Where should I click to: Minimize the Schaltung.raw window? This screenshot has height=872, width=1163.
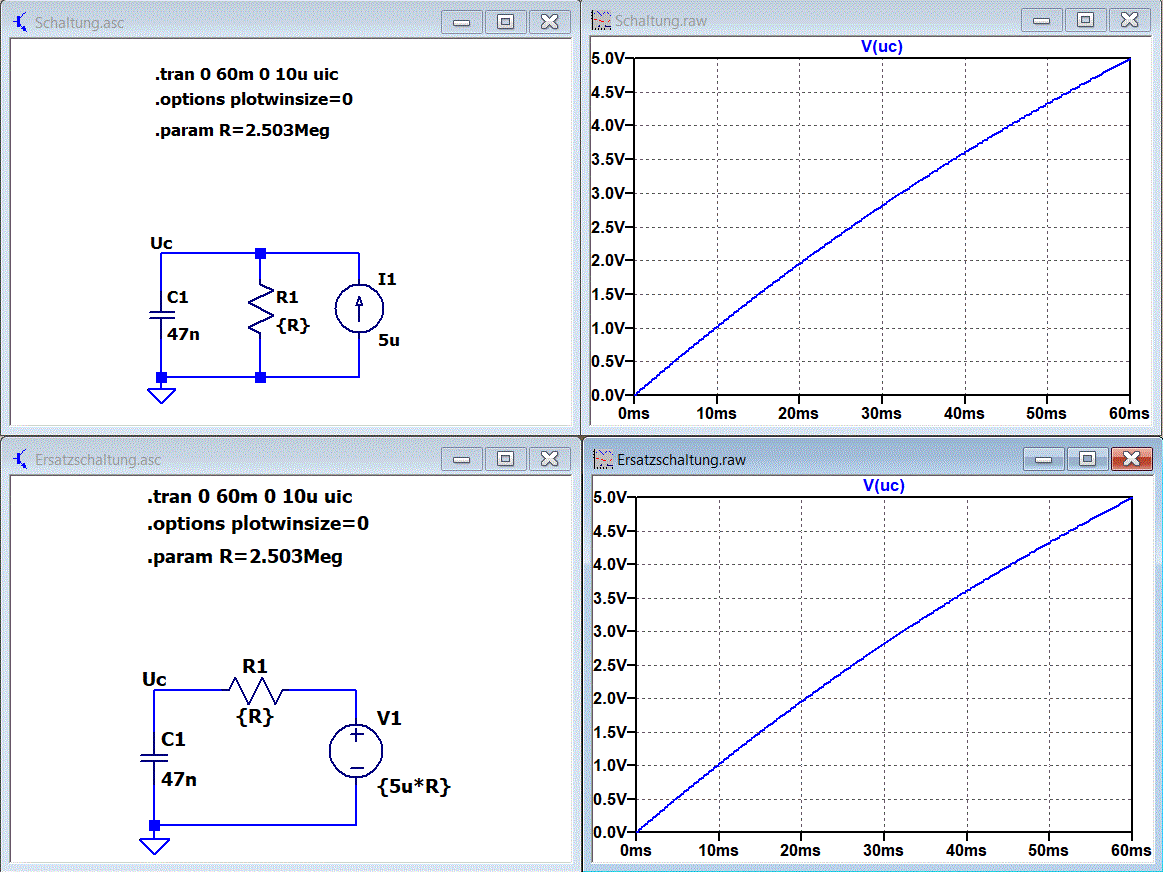(1041, 21)
